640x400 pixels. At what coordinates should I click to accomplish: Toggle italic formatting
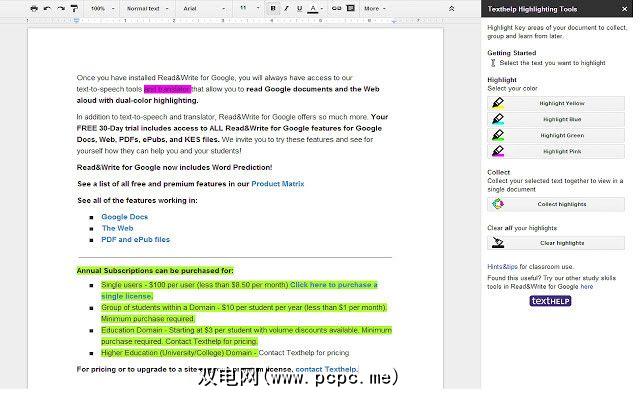click(285, 8)
